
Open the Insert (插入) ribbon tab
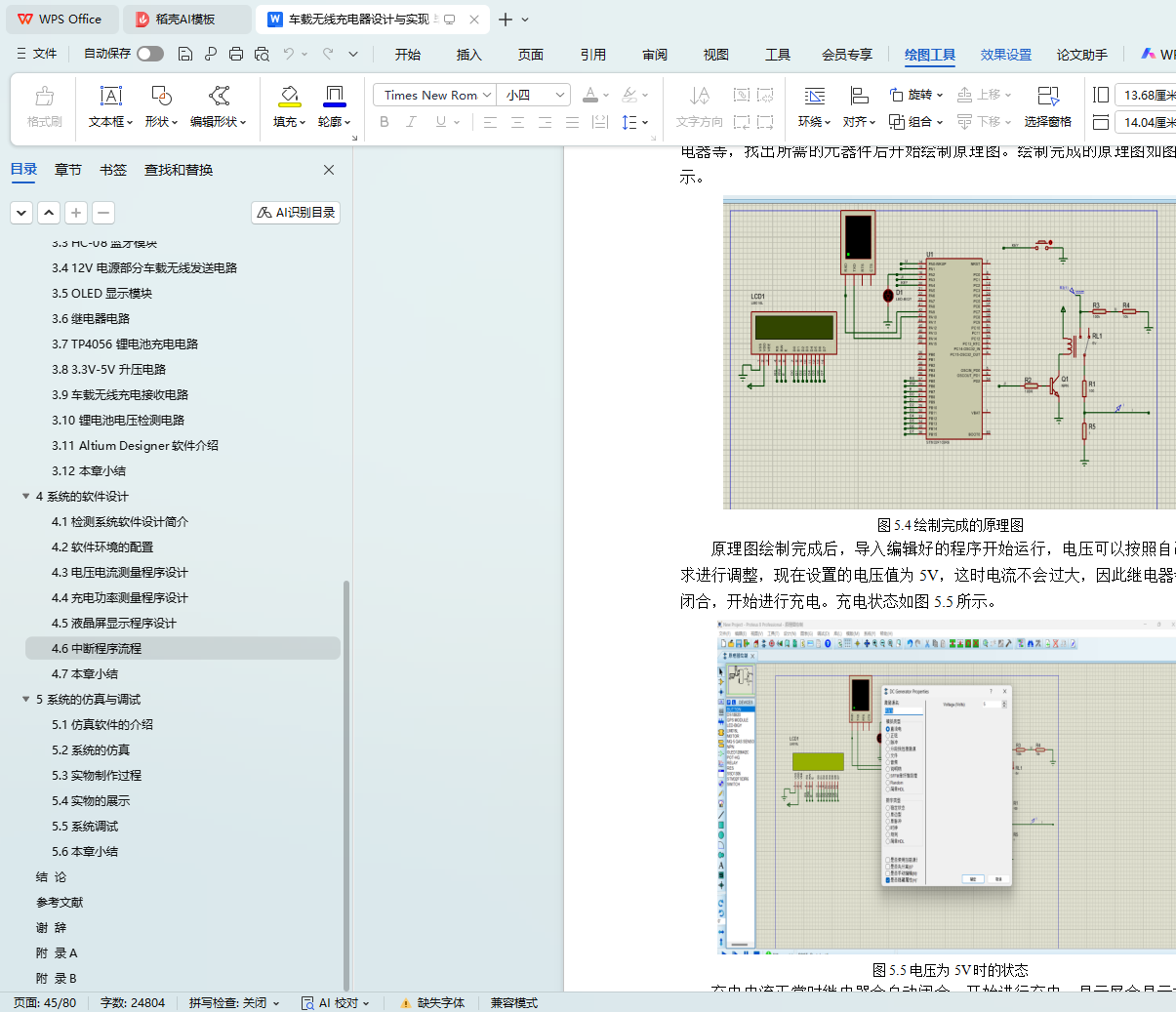468,55
